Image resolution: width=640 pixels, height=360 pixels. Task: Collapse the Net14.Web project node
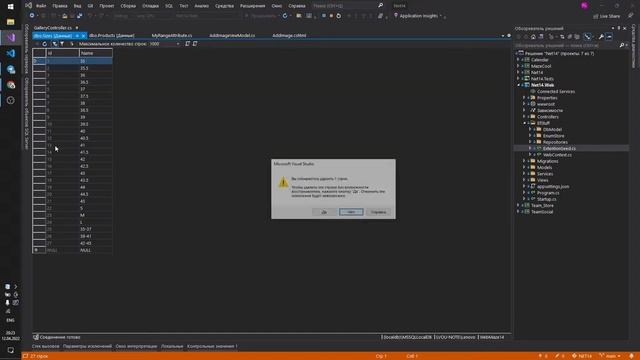[518, 85]
